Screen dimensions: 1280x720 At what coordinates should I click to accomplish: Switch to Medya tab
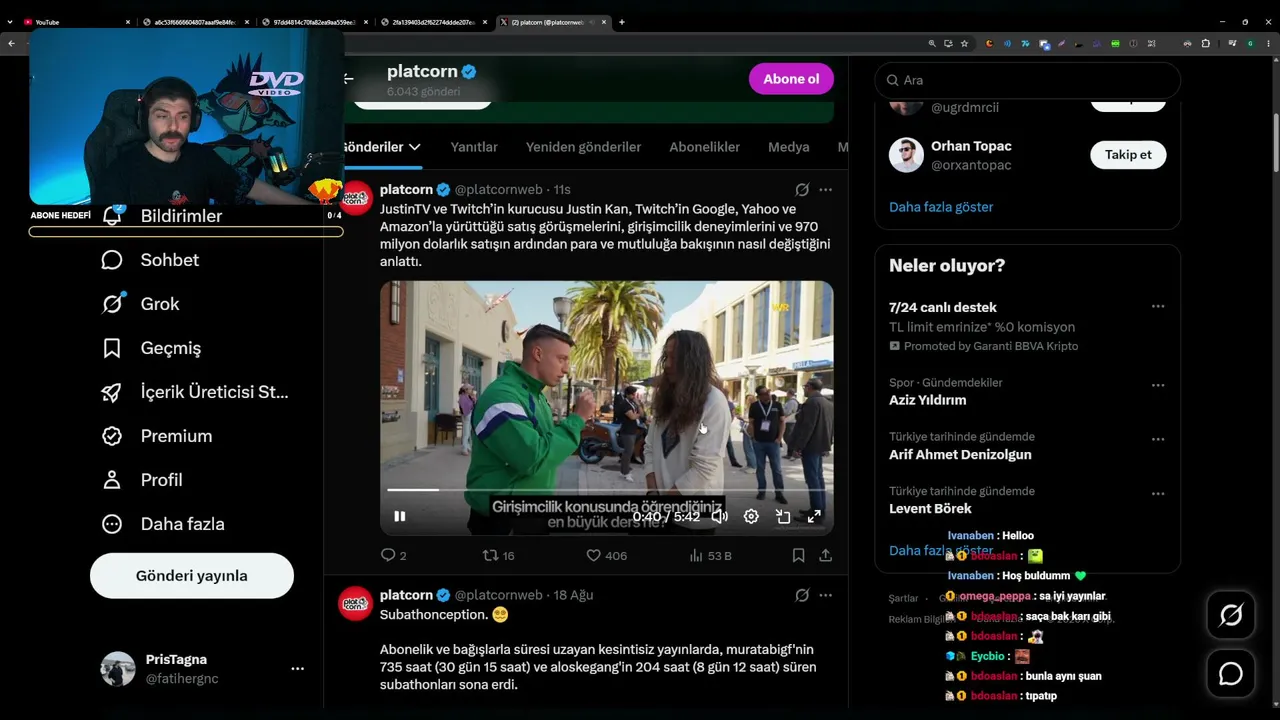(x=788, y=147)
